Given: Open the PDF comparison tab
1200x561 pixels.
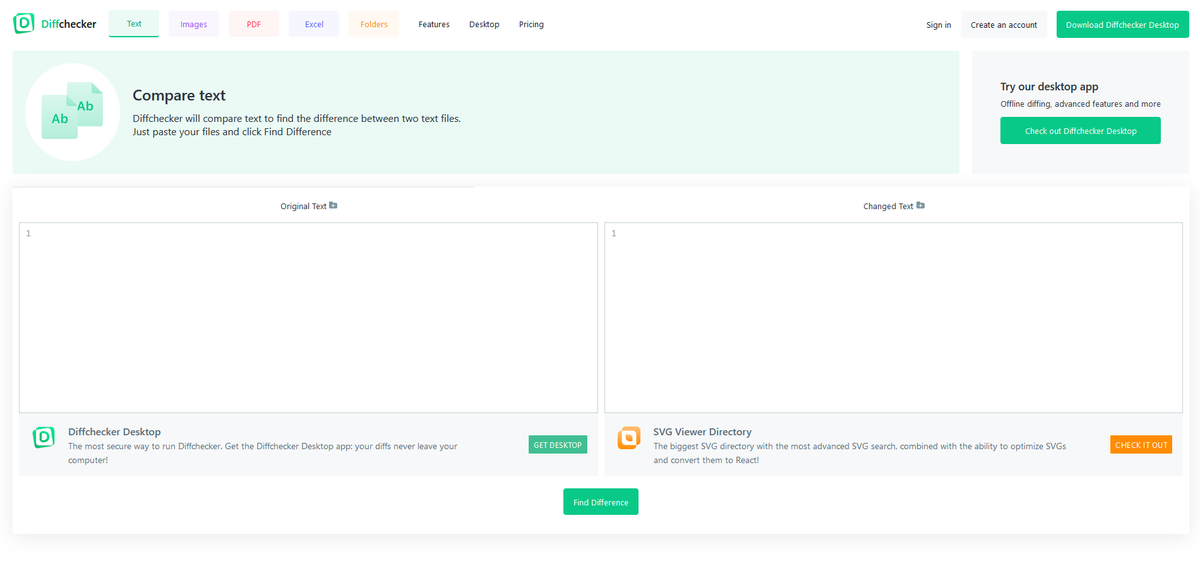Looking at the screenshot, I should coord(254,24).
